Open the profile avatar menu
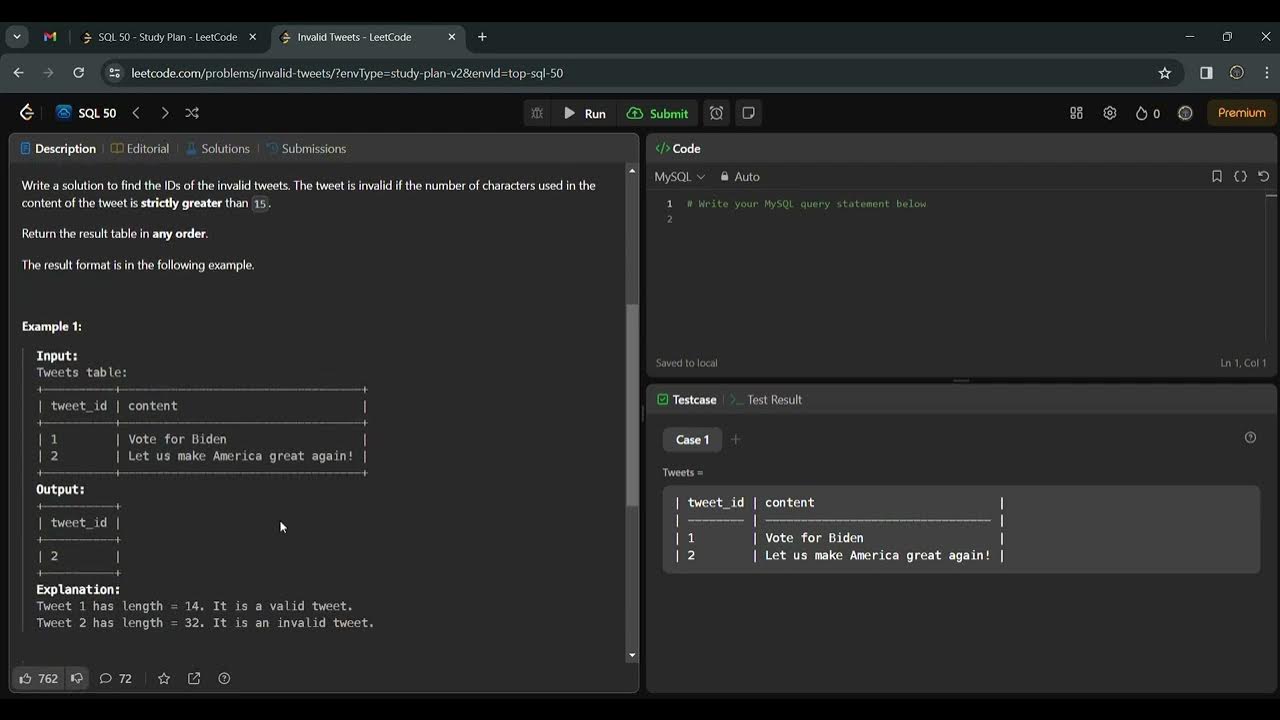This screenshot has height=720, width=1280. click(1185, 113)
